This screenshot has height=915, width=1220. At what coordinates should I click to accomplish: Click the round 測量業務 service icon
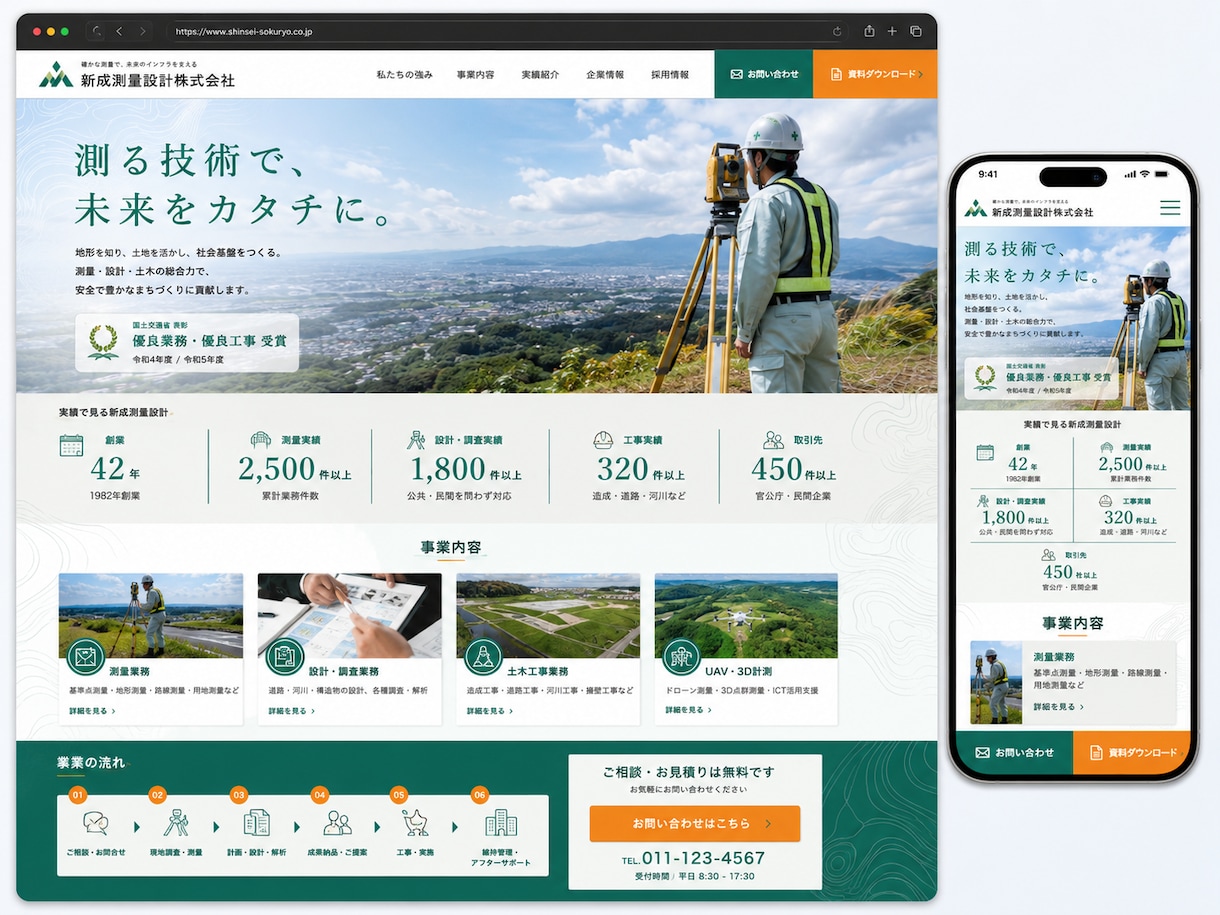pyautogui.click(x=86, y=657)
